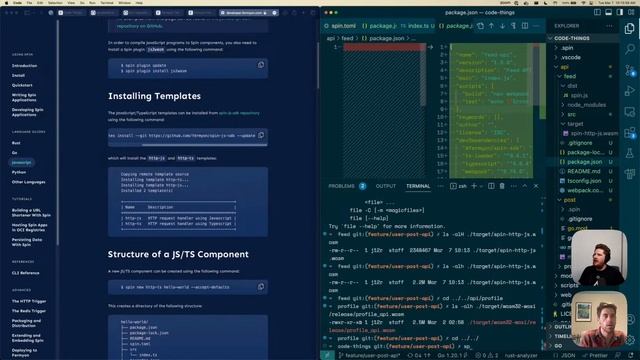640x360 pixels.
Task: Go to next change in diff editor
Action: (x=502, y=26)
